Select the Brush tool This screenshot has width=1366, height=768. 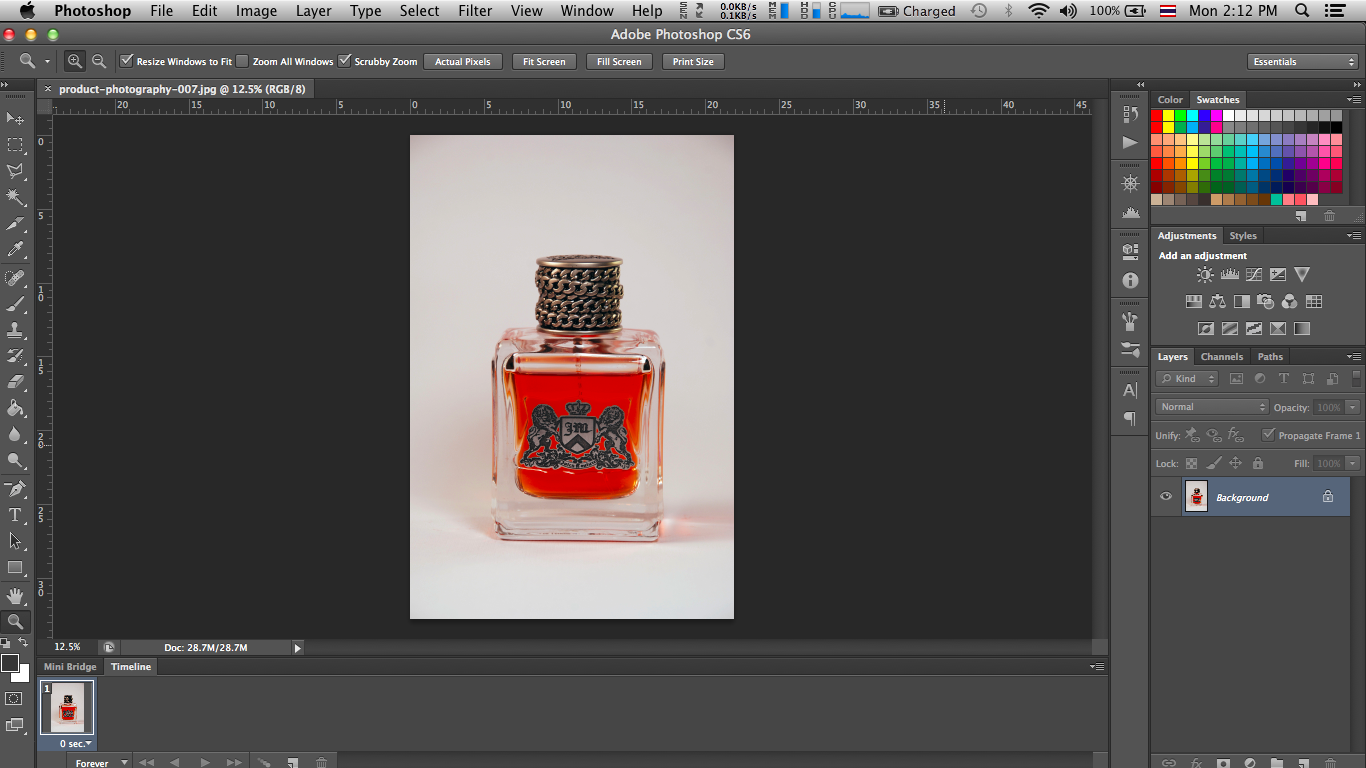pyautogui.click(x=15, y=304)
